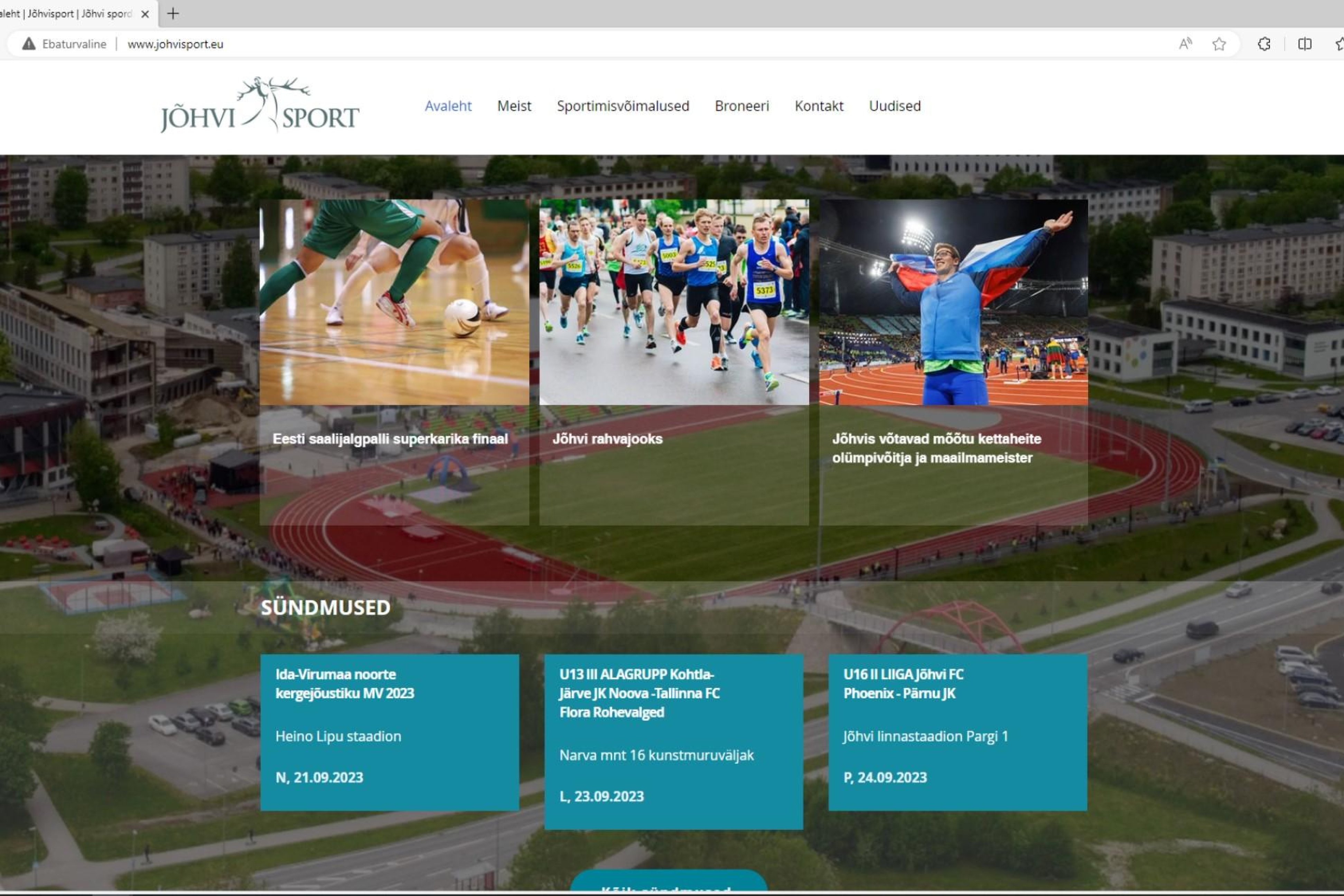Screen dimensions: 1344x896
Task: Open the Jõhvi rahvajooks news link
Action: pyautogui.click(x=607, y=439)
